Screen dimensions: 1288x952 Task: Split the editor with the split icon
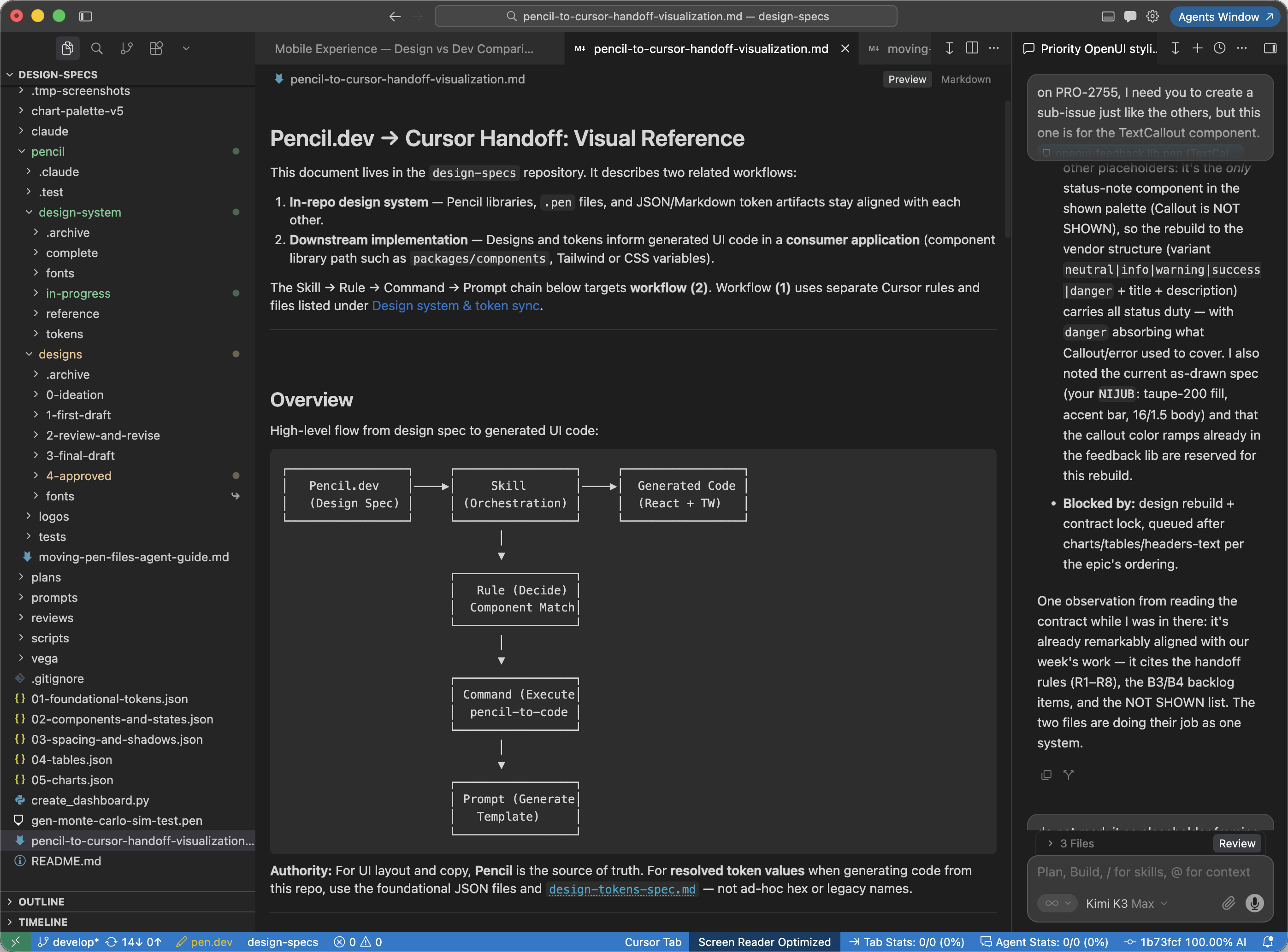971,48
